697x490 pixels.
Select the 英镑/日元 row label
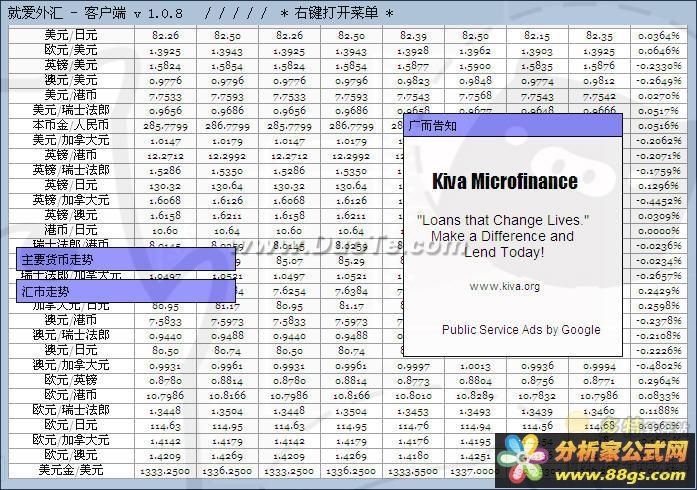[x=71, y=185]
